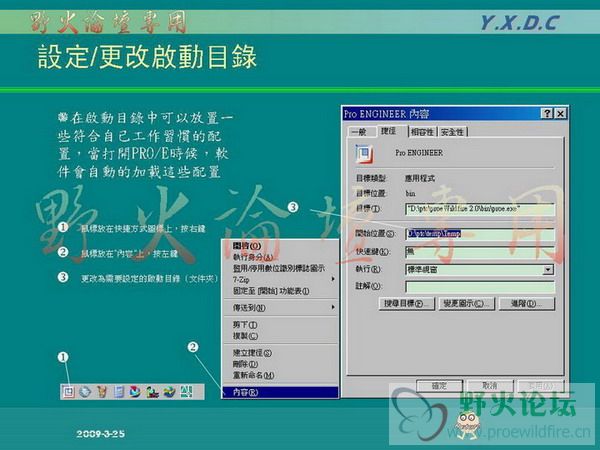Choose 開啟(O) in the context menu

(280, 246)
